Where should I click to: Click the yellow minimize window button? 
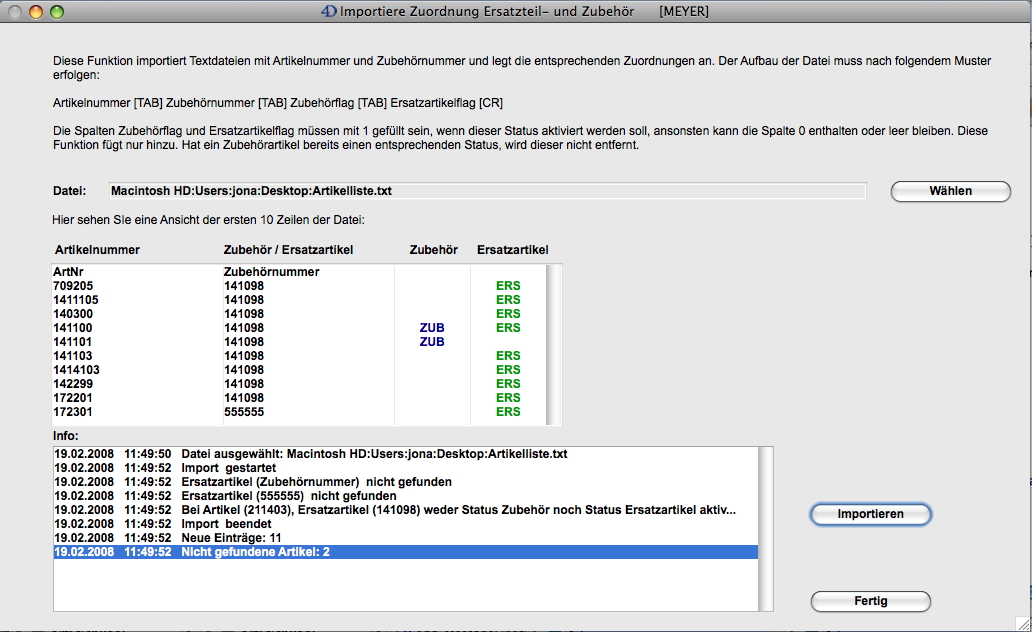tap(36, 13)
